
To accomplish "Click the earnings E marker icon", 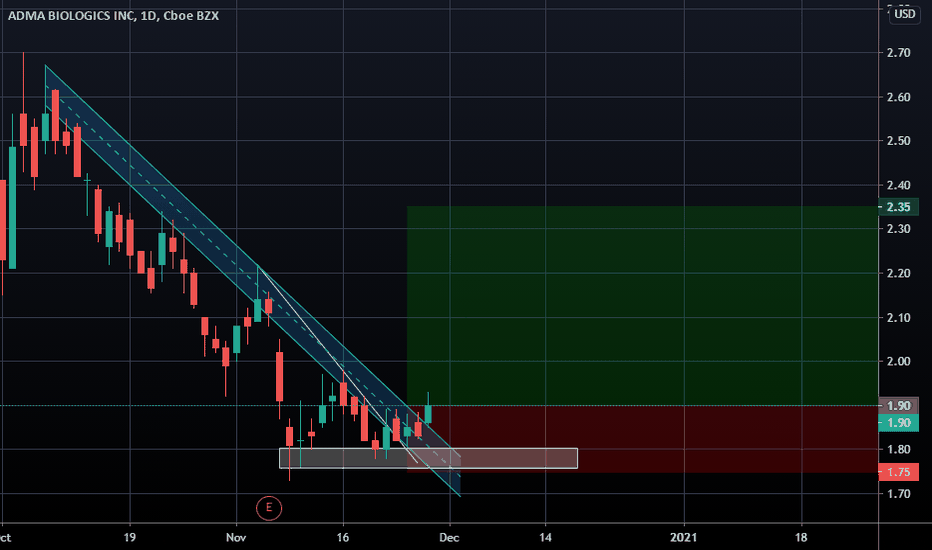I will (269, 508).
